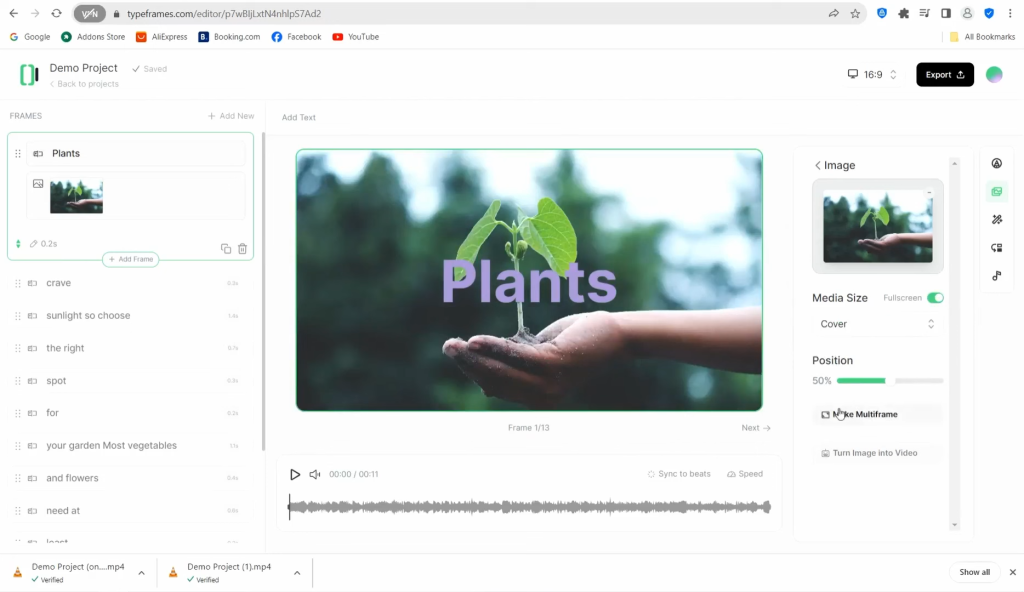This screenshot has width=1024, height=592.
Task: Reload the browser page
Action: (56, 13)
